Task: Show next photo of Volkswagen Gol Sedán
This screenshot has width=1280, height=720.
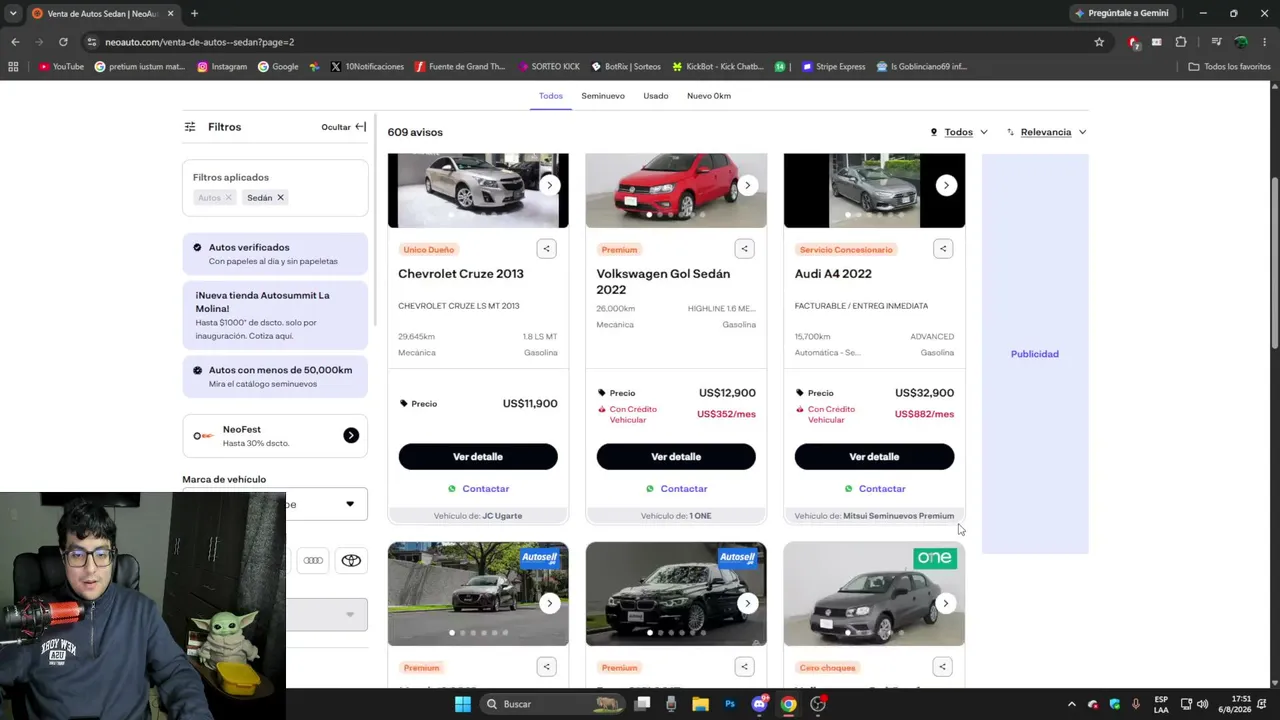Action: pyautogui.click(x=747, y=185)
